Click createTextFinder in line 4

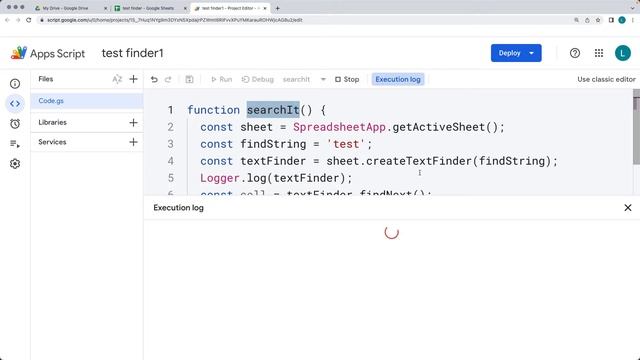pyautogui.click(x=419, y=161)
